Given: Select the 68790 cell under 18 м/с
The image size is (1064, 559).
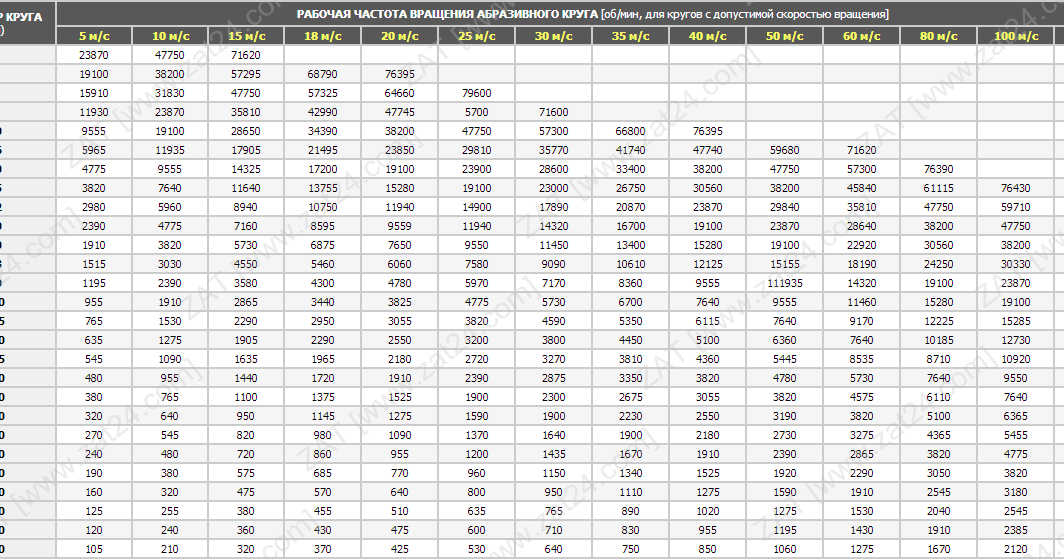Looking at the screenshot, I should pyautogui.click(x=322, y=74).
